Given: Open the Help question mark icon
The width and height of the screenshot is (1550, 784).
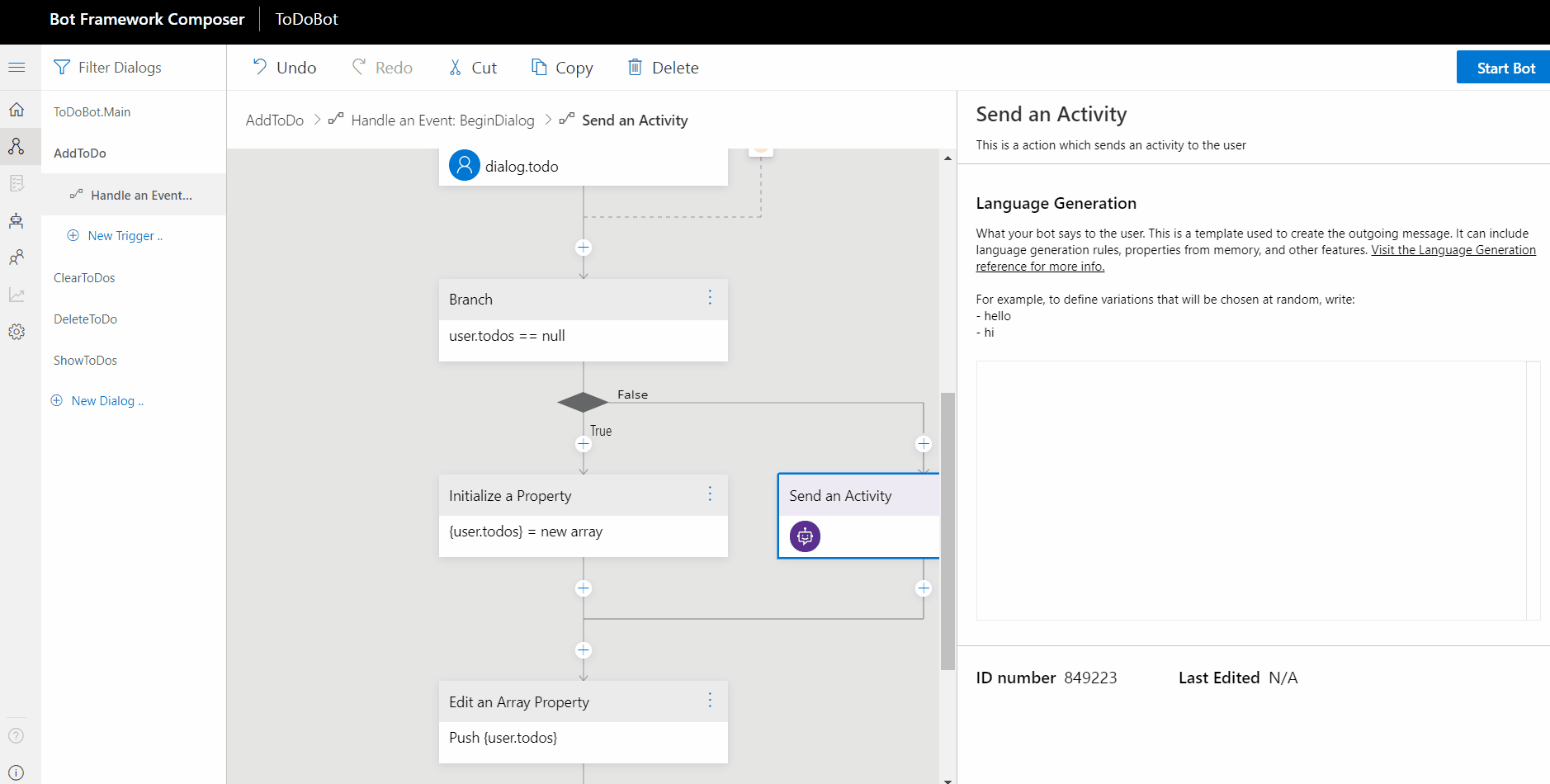Looking at the screenshot, I should coord(17,735).
